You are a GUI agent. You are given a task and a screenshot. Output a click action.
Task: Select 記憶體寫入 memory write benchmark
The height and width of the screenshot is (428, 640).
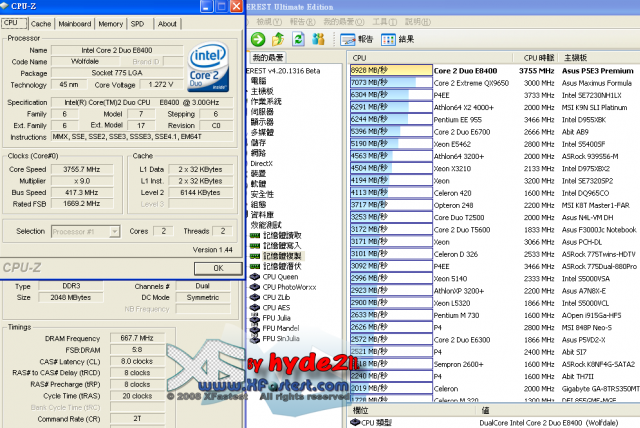[282, 246]
